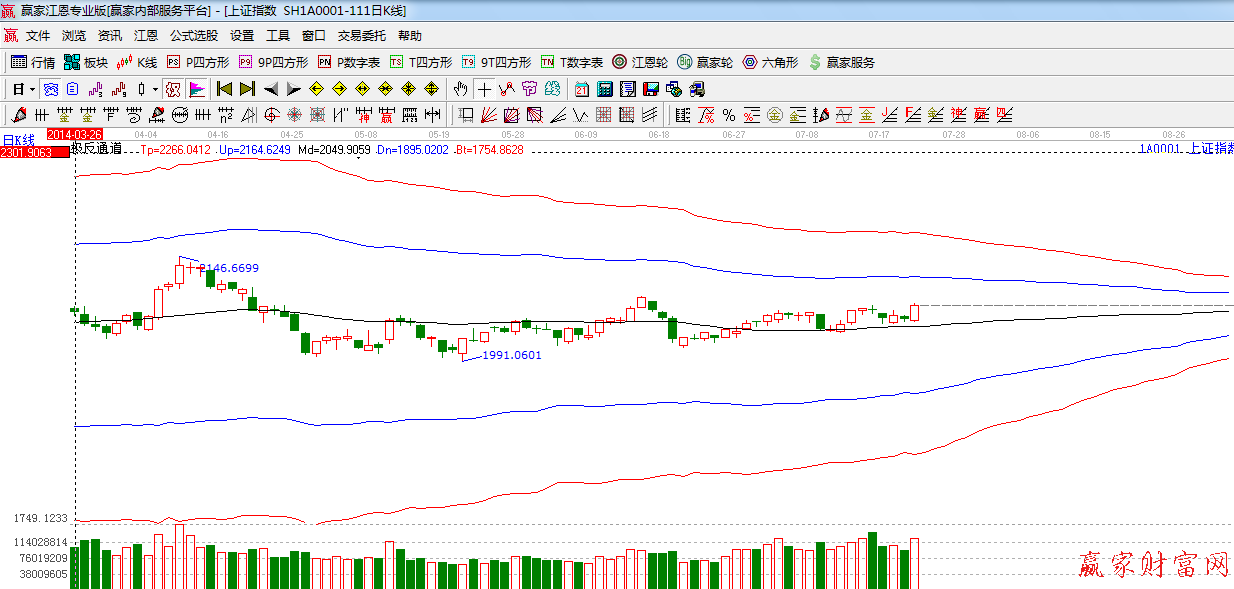
Task: Open the candlestick style dropdown arrow
Action: (x=155, y=89)
